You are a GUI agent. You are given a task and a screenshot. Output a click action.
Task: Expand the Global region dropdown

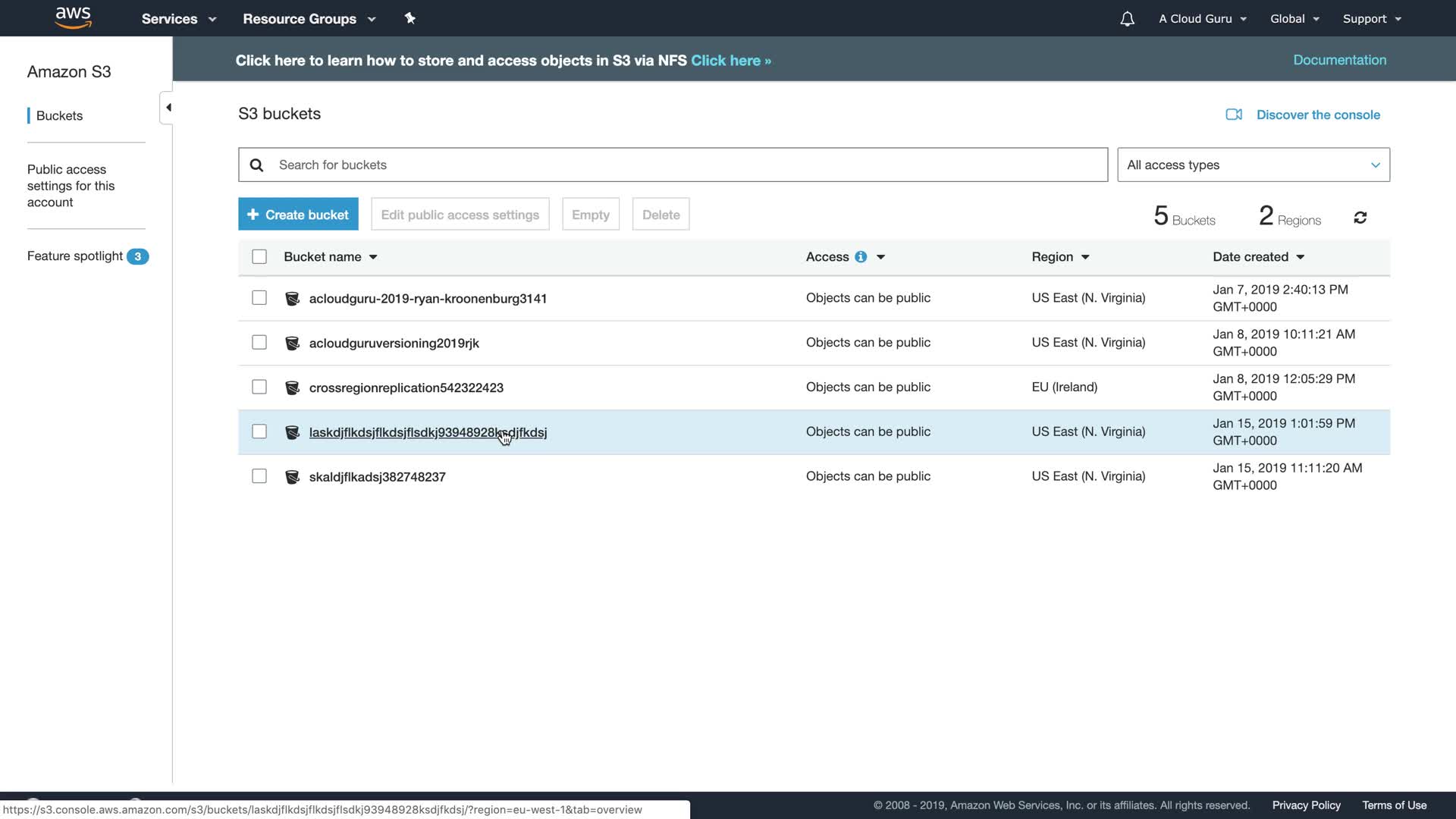(1294, 19)
